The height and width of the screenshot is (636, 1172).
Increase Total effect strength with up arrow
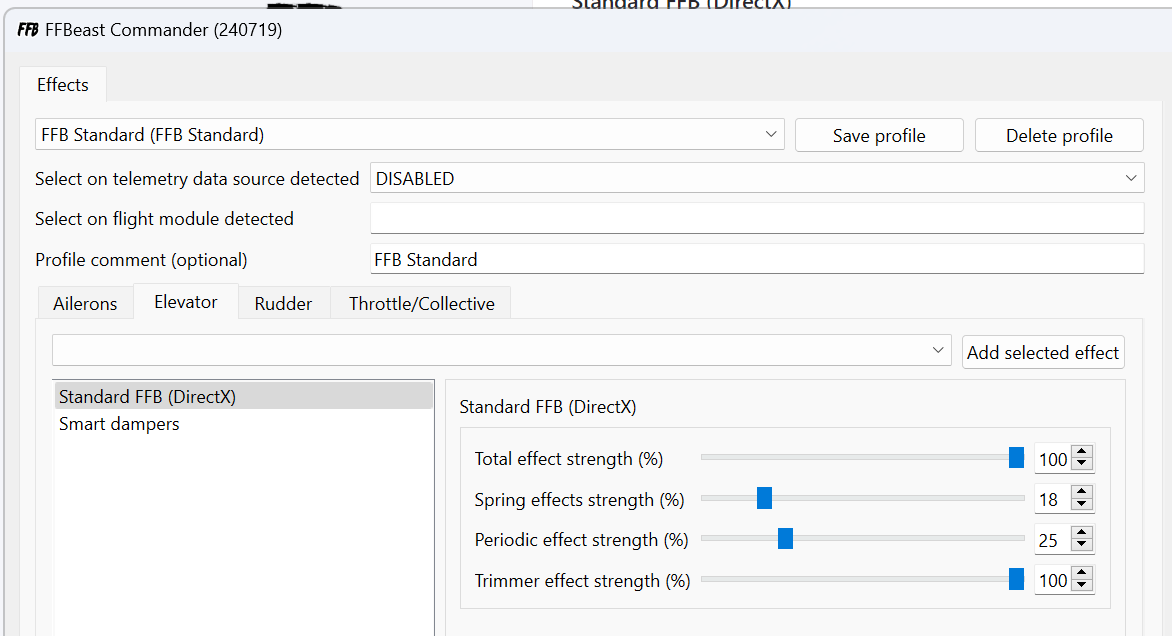[1082, 452]
